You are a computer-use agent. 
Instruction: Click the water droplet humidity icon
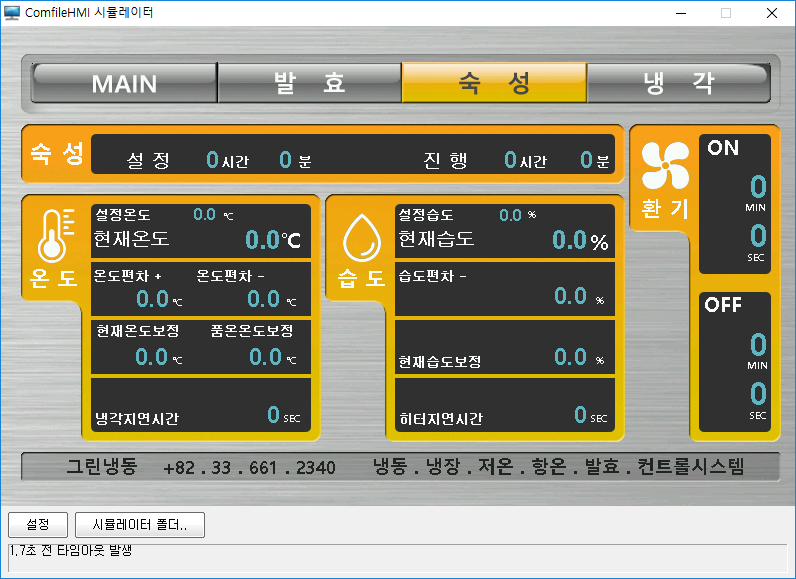[x=359, y=238]
